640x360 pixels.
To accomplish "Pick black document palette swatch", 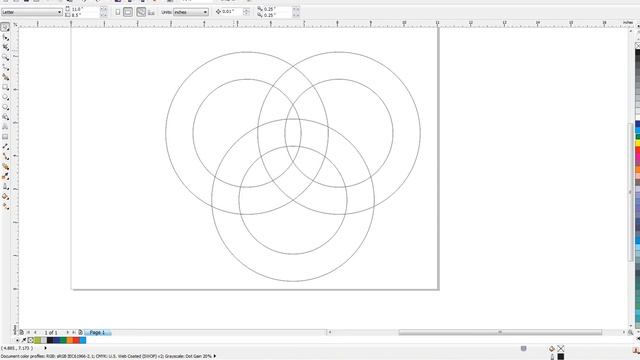I will point(50,340).
